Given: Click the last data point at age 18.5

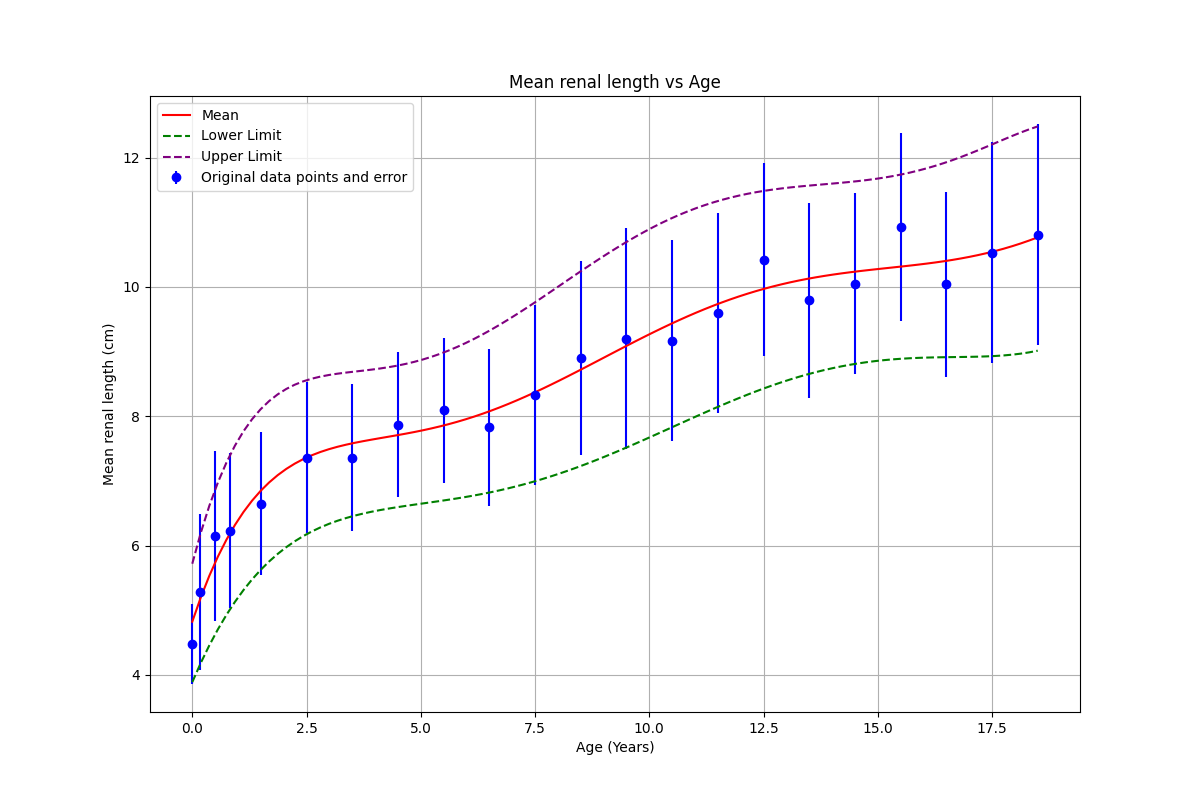Looking at the screenshot, I should coord(1038,235).
